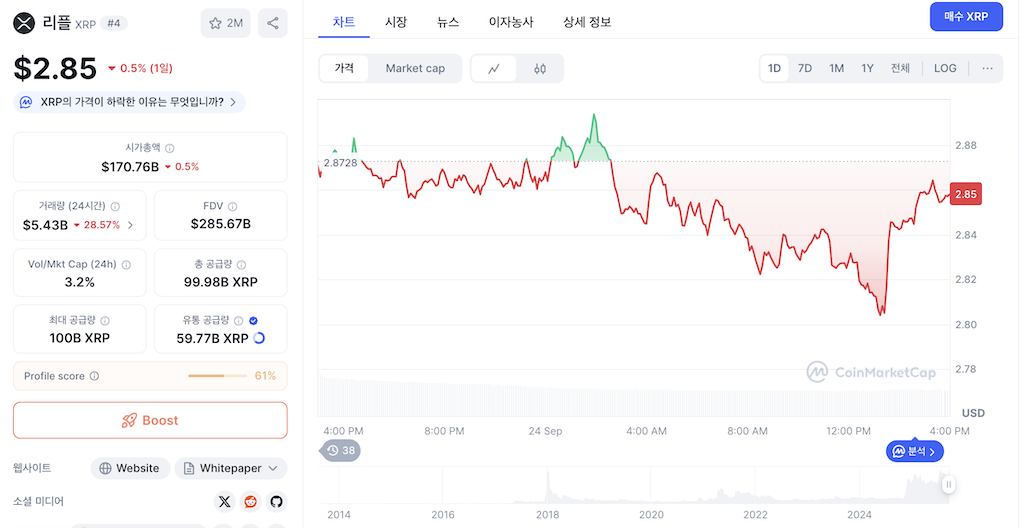Click the red 2.85 current price tag

(x=965, y=194)
